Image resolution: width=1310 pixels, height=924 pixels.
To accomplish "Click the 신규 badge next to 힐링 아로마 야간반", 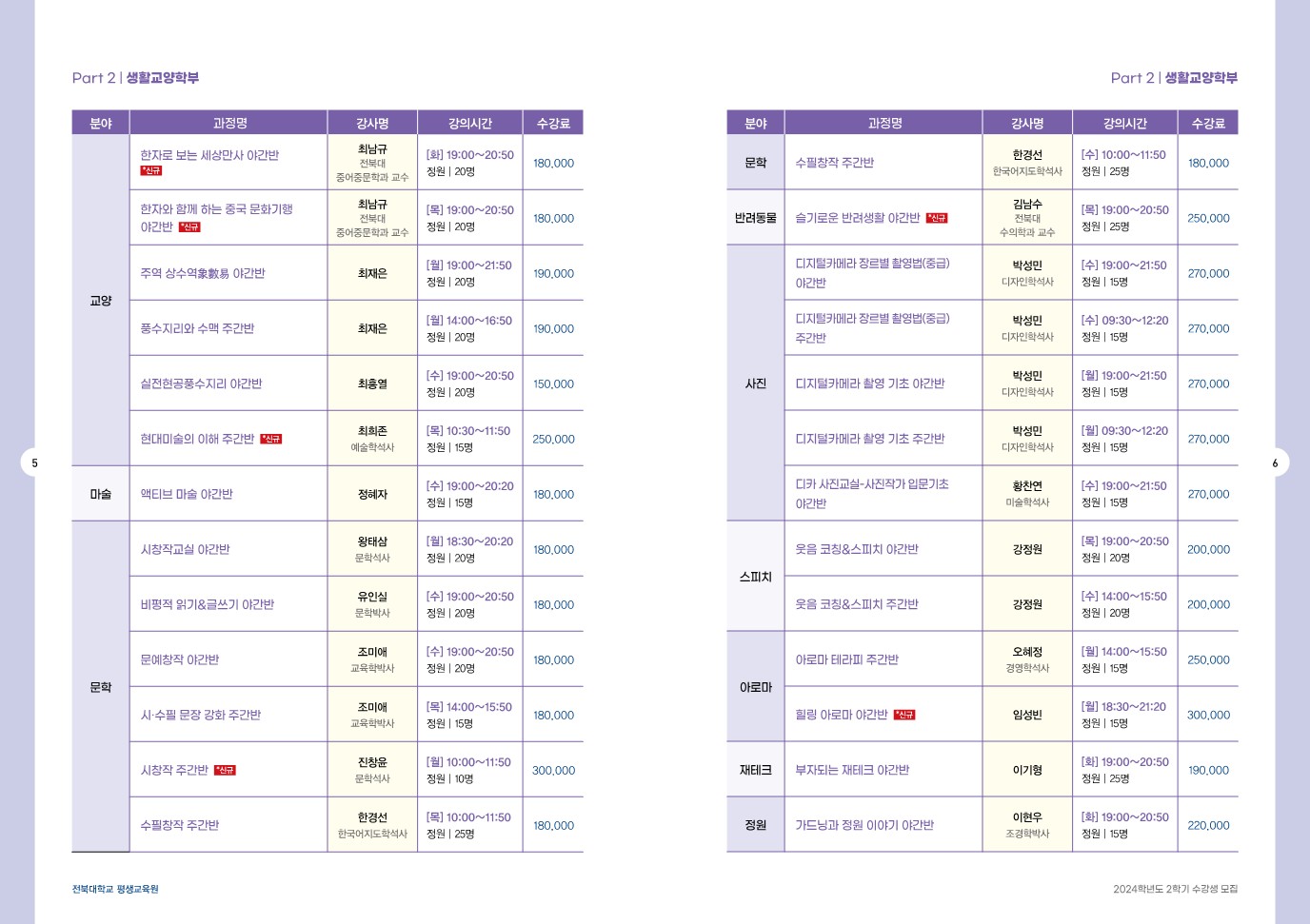I will pyautogui.click(x=904, y=716).
